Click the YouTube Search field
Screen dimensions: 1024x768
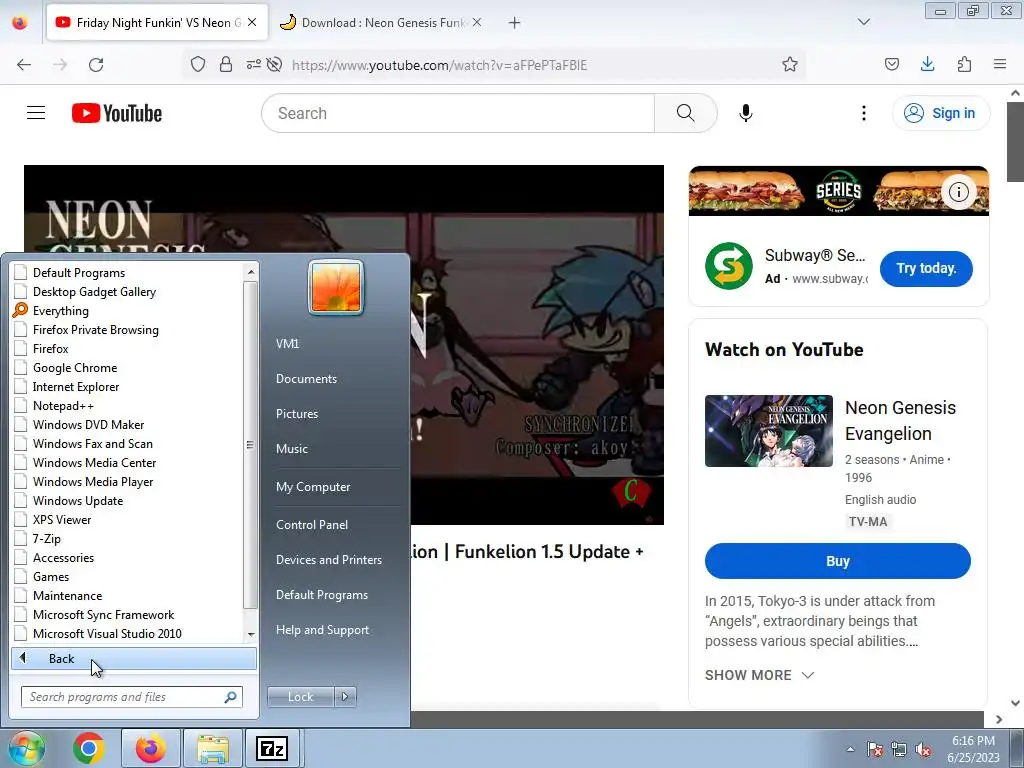pyautogui.click(x=458, y=113)
